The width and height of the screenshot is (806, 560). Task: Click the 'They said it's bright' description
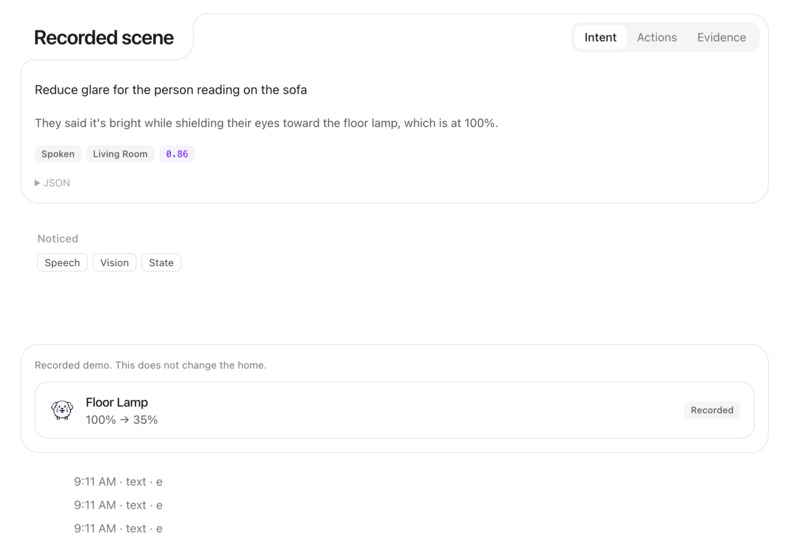pyautogui.click(x=266, y=123)
